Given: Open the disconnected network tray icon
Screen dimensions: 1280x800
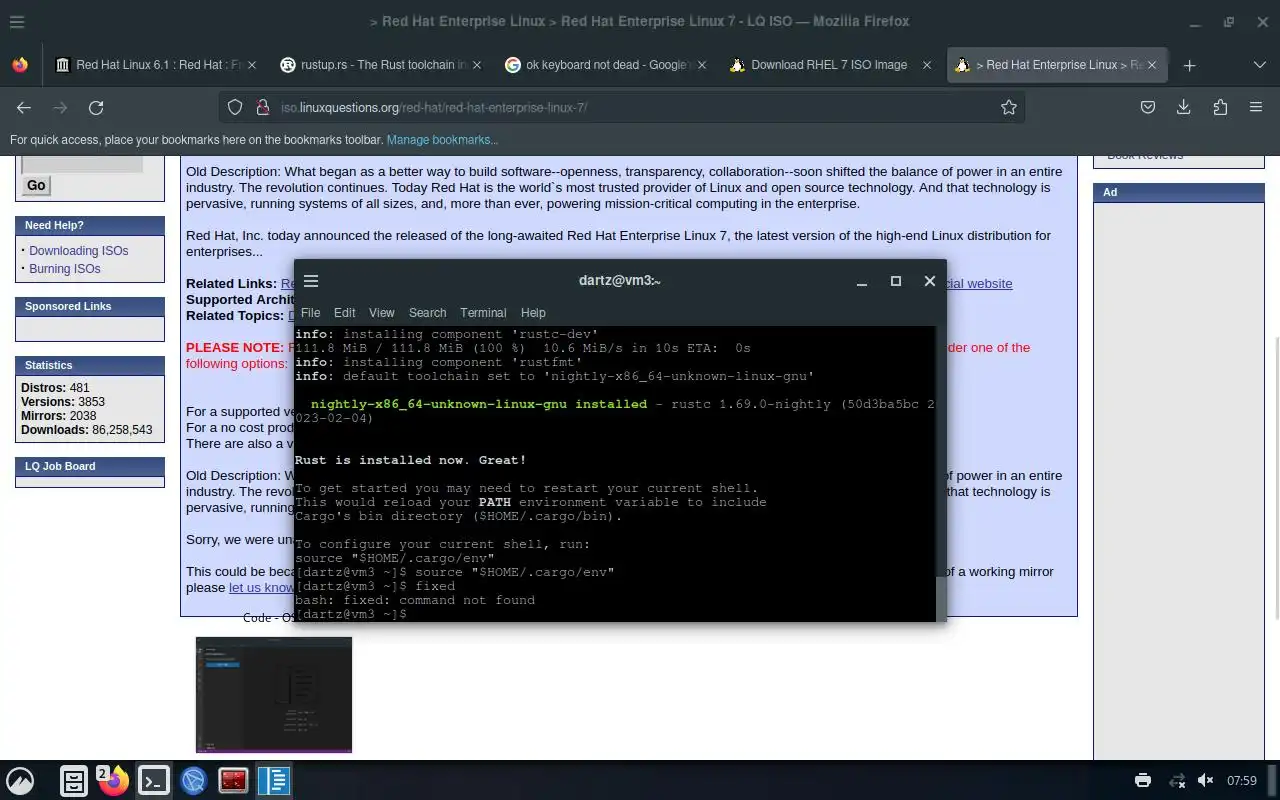Looking at the screenshot, I should 1177,780.
